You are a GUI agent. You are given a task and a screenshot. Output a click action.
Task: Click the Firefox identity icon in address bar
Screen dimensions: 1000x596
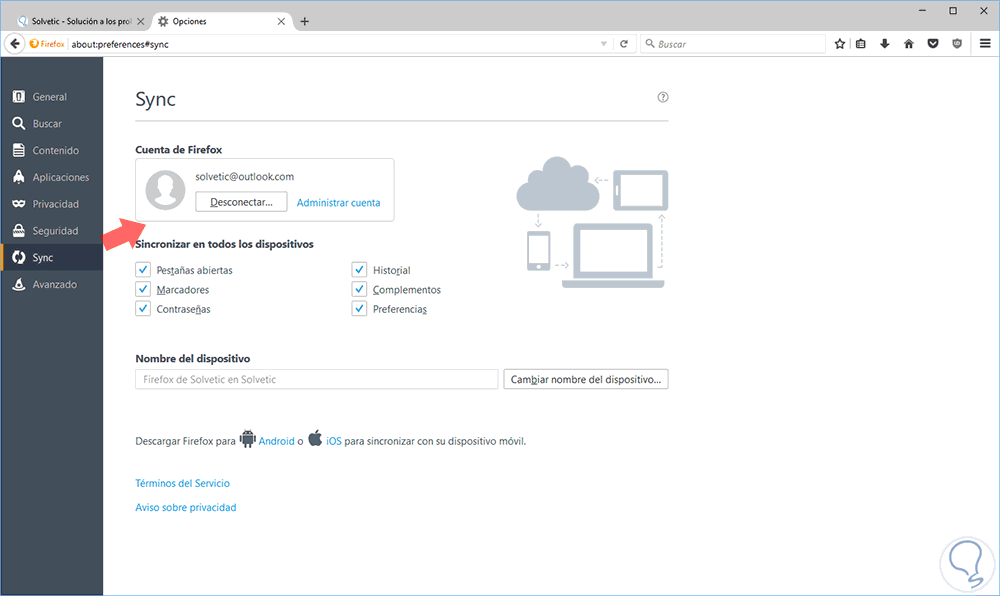47,44
